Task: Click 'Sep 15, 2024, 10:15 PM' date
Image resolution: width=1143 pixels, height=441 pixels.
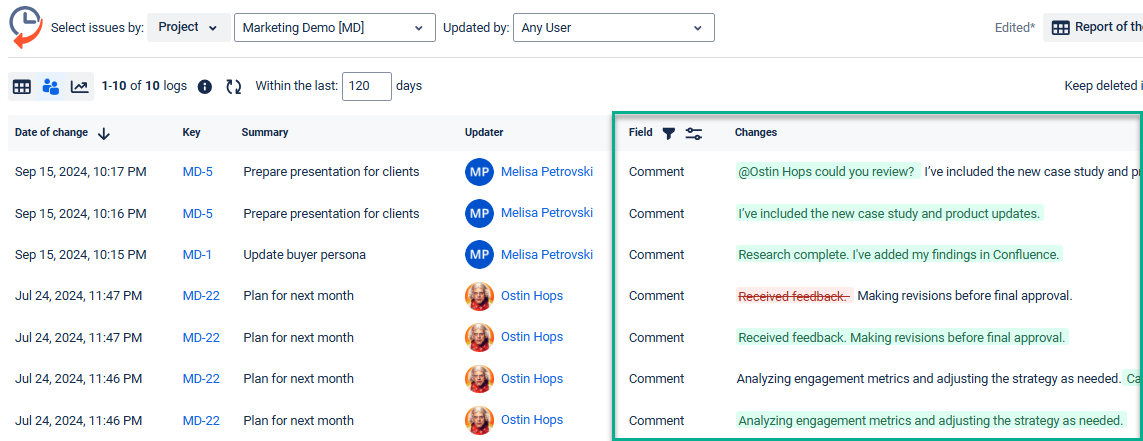Action: (x=81, y=255)
